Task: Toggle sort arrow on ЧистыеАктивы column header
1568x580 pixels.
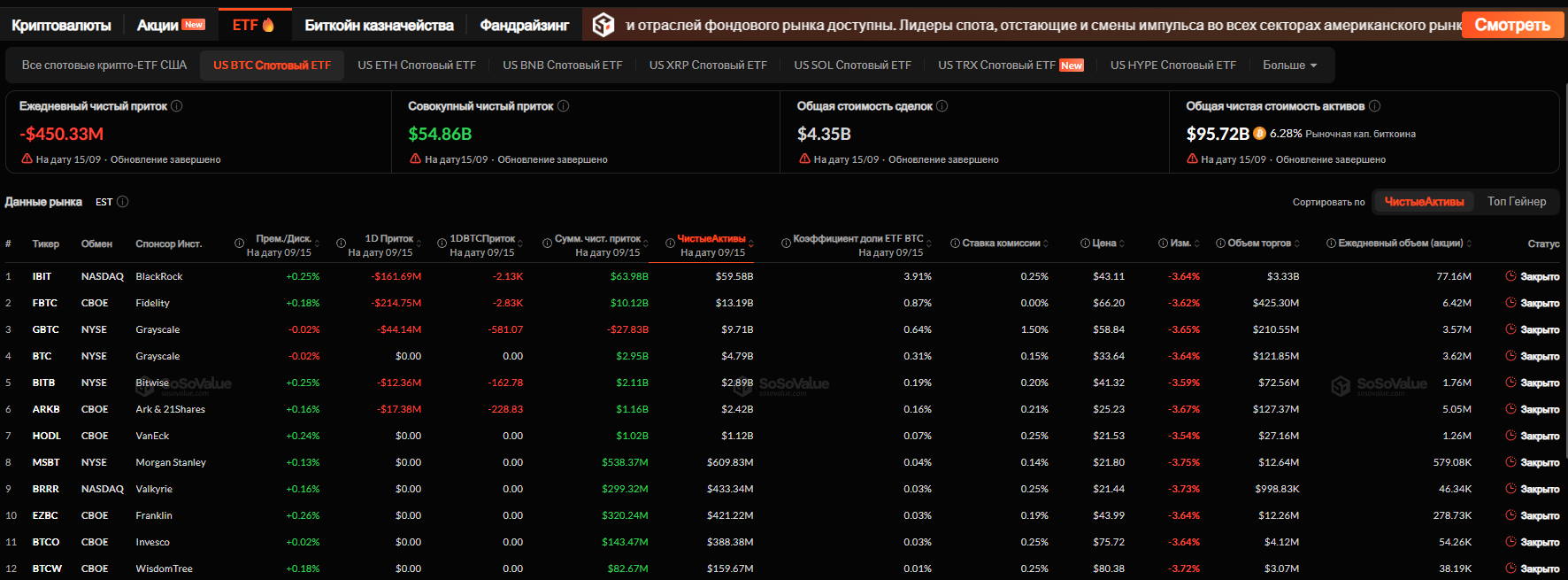Action: pos(751,244)
